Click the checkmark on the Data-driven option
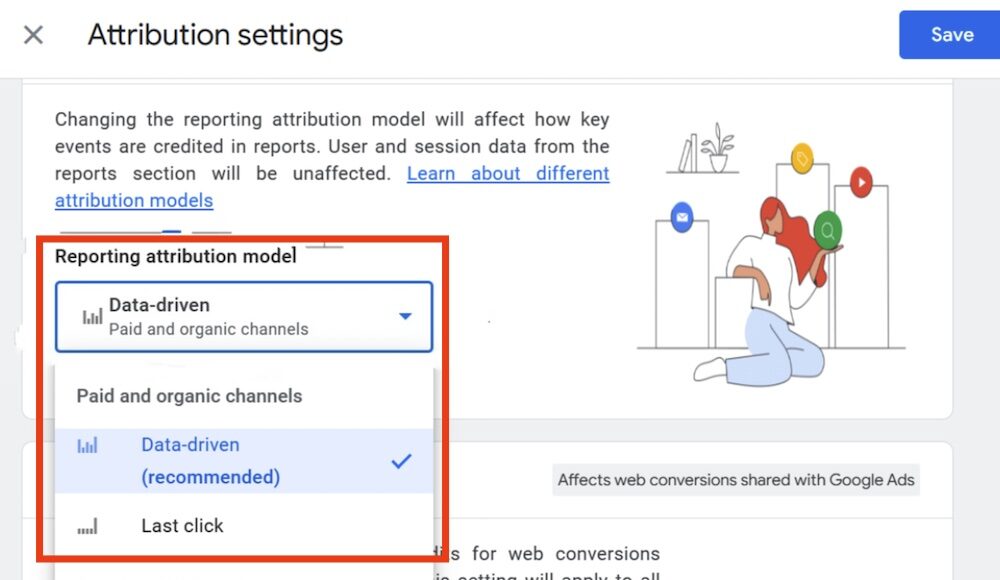Image resolution: width=1000 pixels, height=580 pixels. click(401, 461)
